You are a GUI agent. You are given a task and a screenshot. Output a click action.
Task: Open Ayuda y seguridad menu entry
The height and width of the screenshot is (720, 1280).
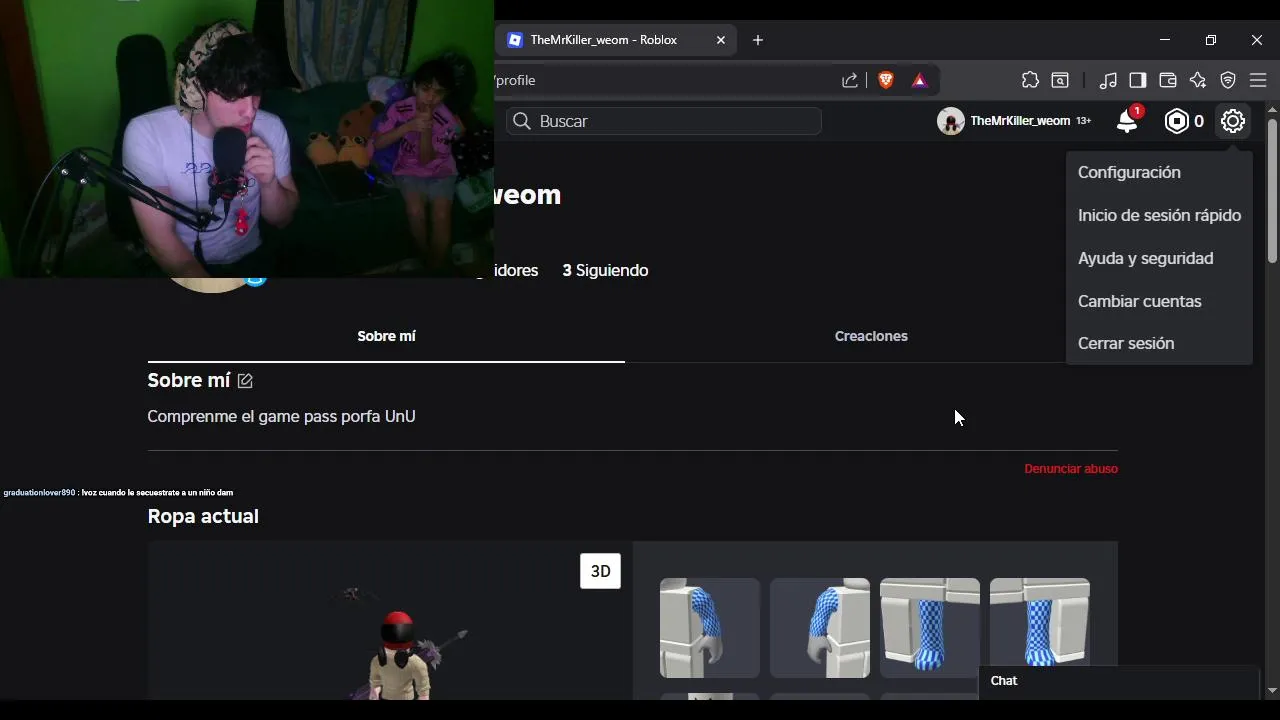click(1145, 258)
